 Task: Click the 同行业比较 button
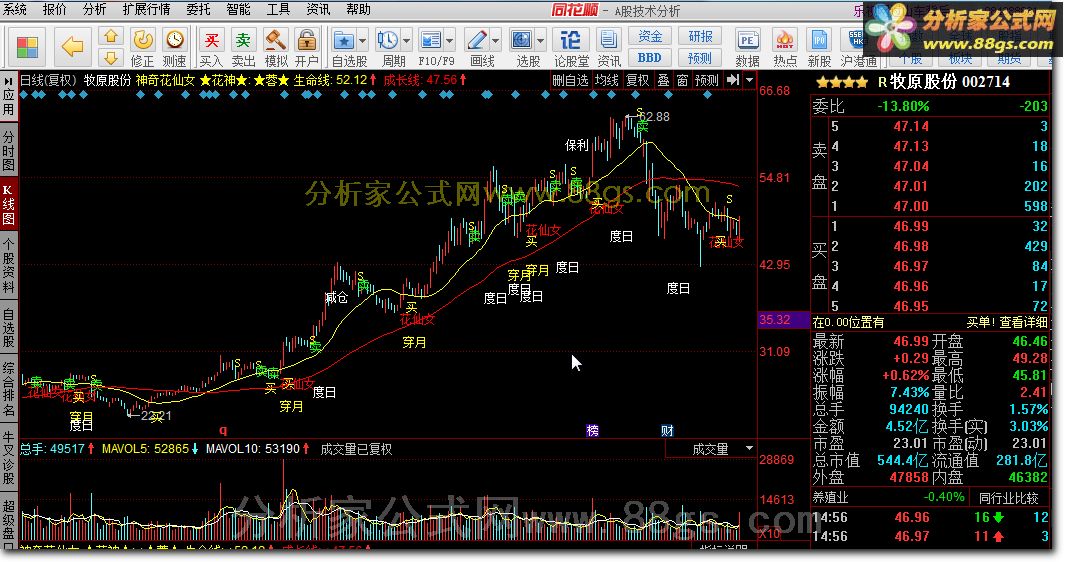(x=1008, y=497)
